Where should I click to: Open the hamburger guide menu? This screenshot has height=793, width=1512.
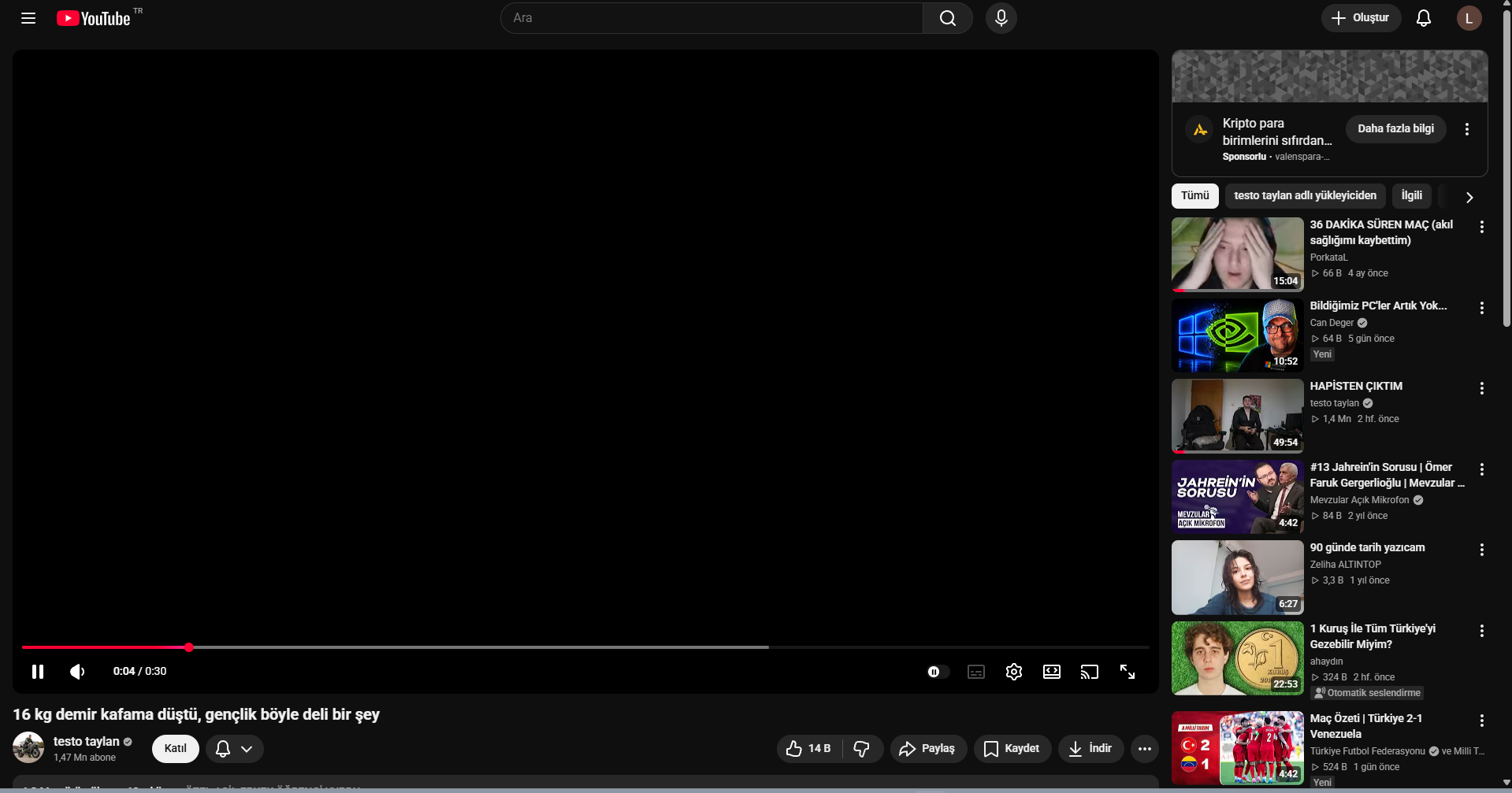coord(28,18)
